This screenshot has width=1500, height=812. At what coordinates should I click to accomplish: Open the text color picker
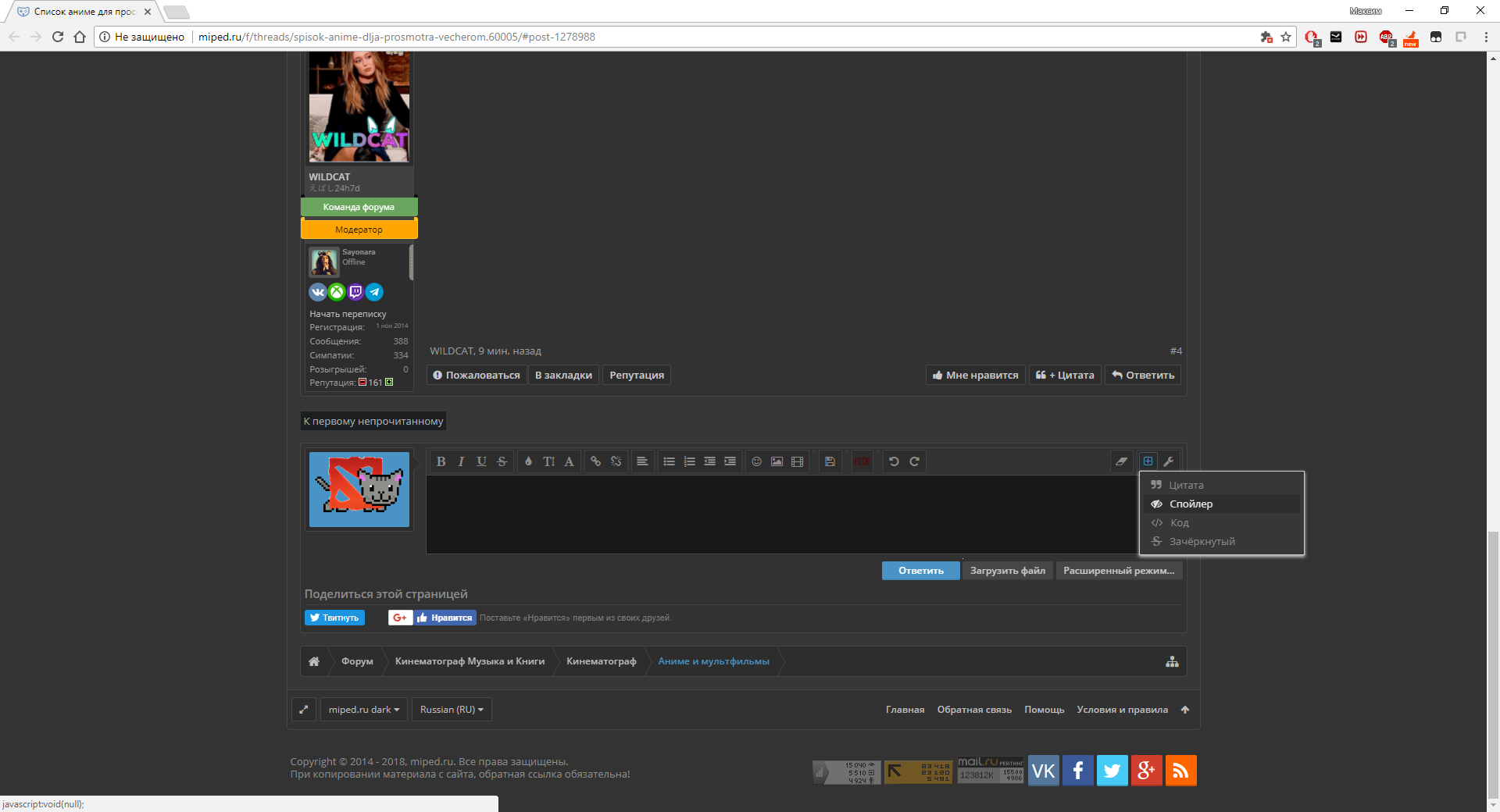pyautogui.click(x=528, y=461)
